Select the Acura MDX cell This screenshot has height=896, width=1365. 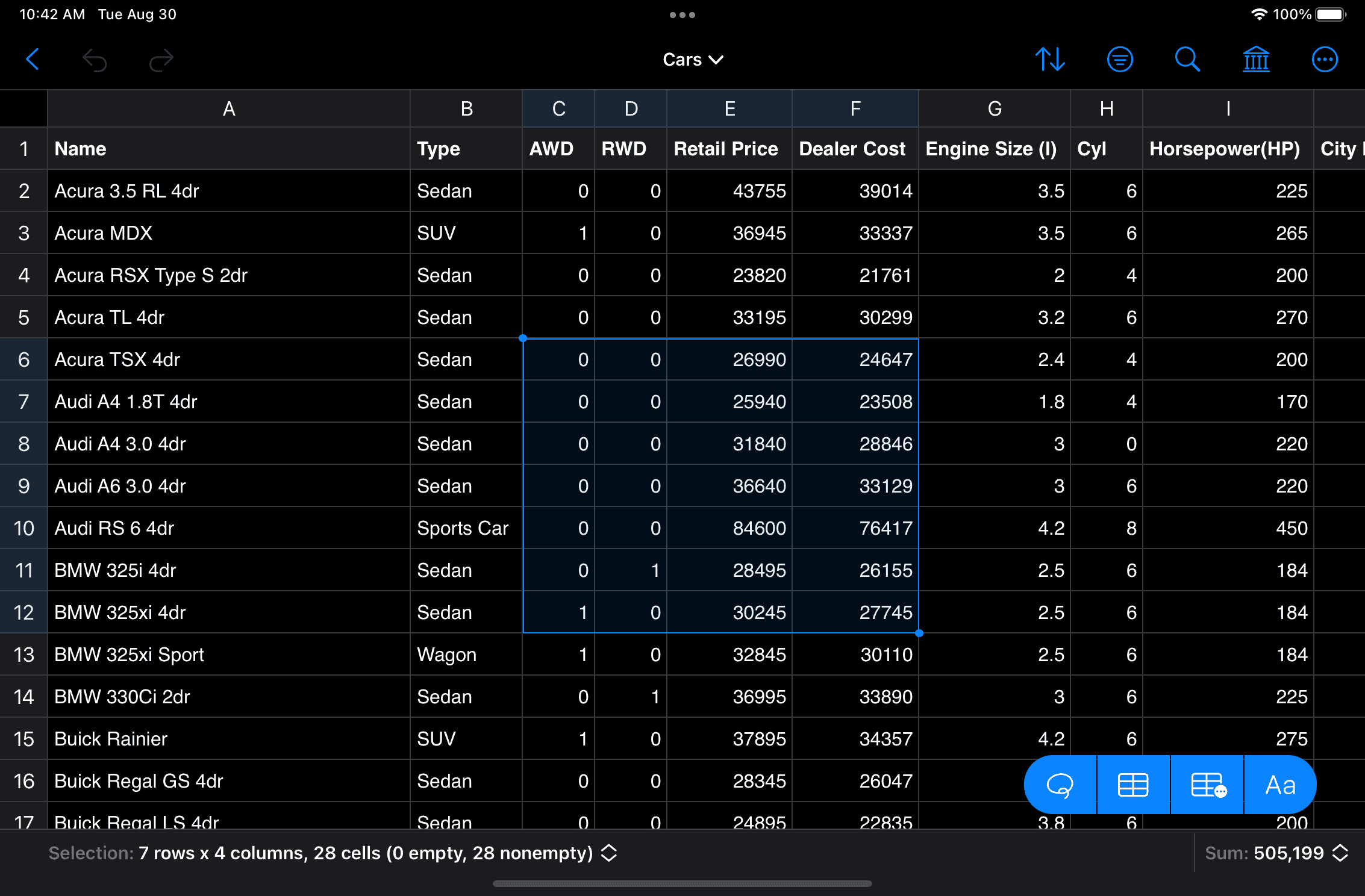point(229,233)
